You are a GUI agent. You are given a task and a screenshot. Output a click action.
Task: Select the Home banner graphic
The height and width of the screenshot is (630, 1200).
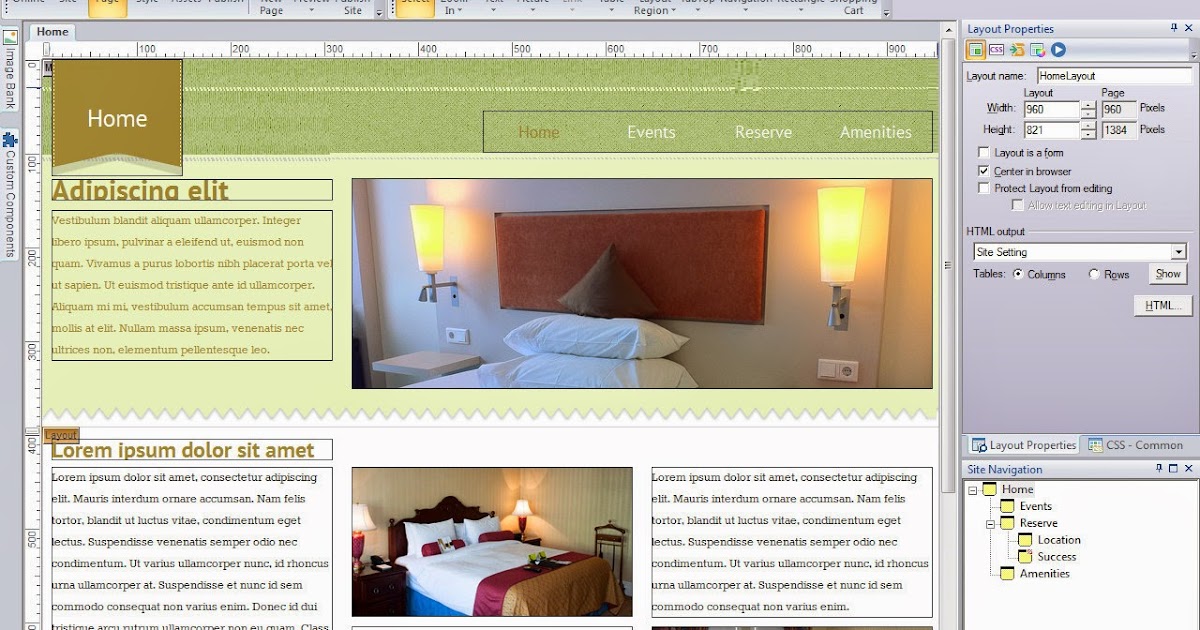click(x=117, y=116)
